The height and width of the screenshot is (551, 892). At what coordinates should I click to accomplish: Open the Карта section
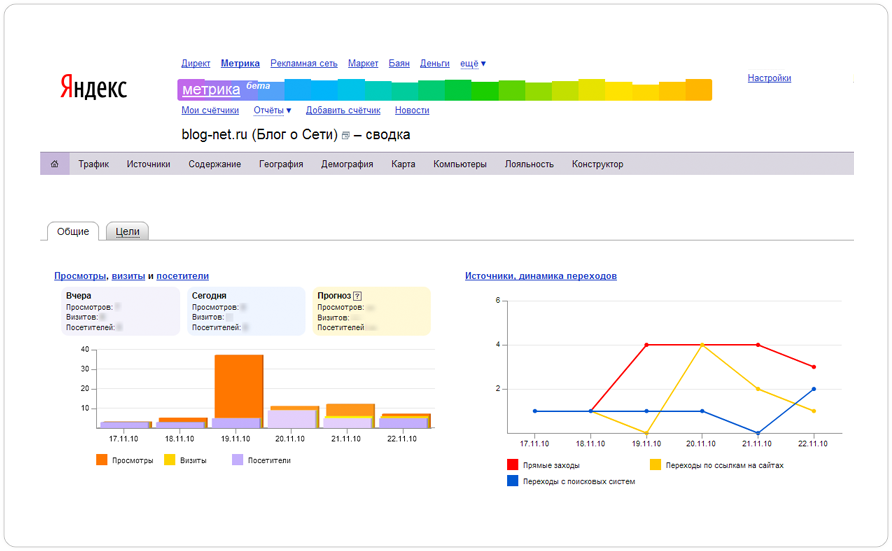pos(403,164)
